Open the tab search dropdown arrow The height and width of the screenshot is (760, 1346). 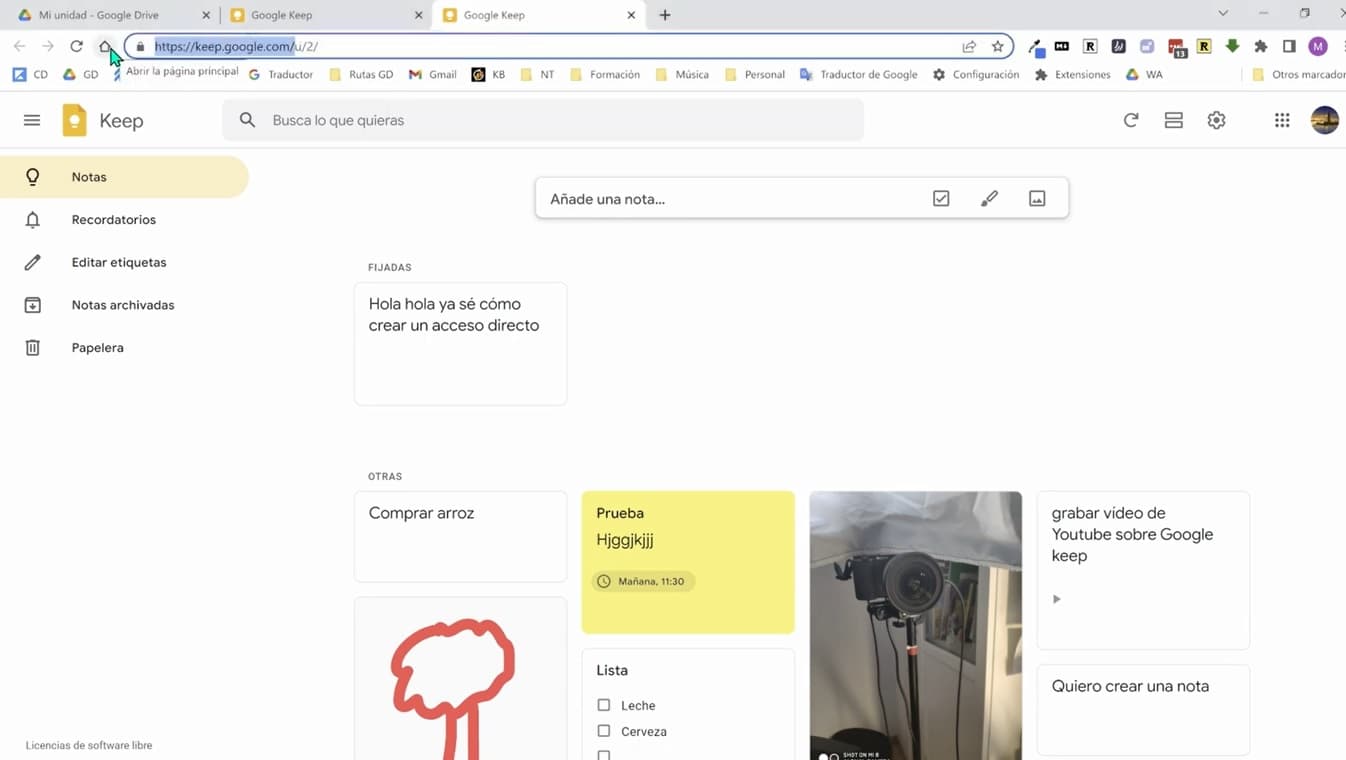click(1222, 14)
